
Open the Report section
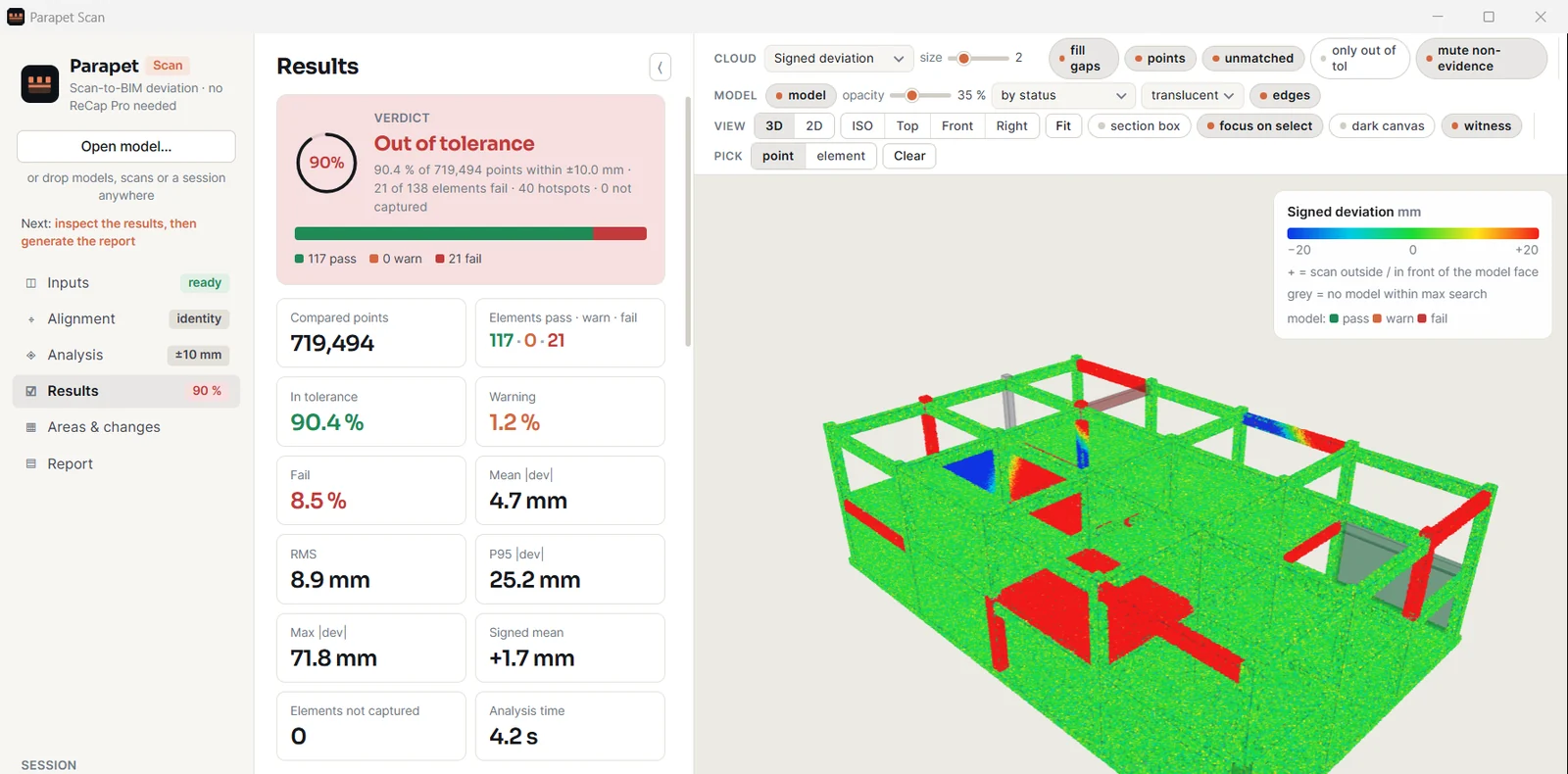pyautogui.click(x=126, y=464)
